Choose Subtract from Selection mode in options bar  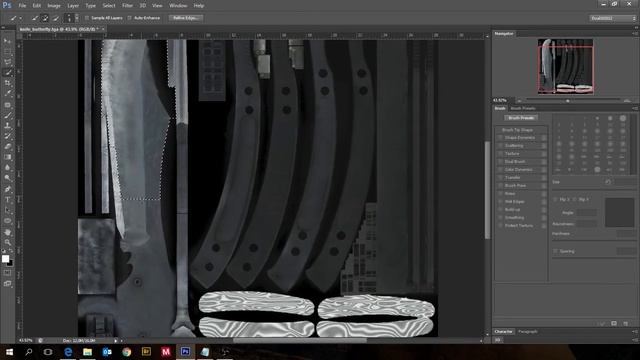(x=56, y=18)
